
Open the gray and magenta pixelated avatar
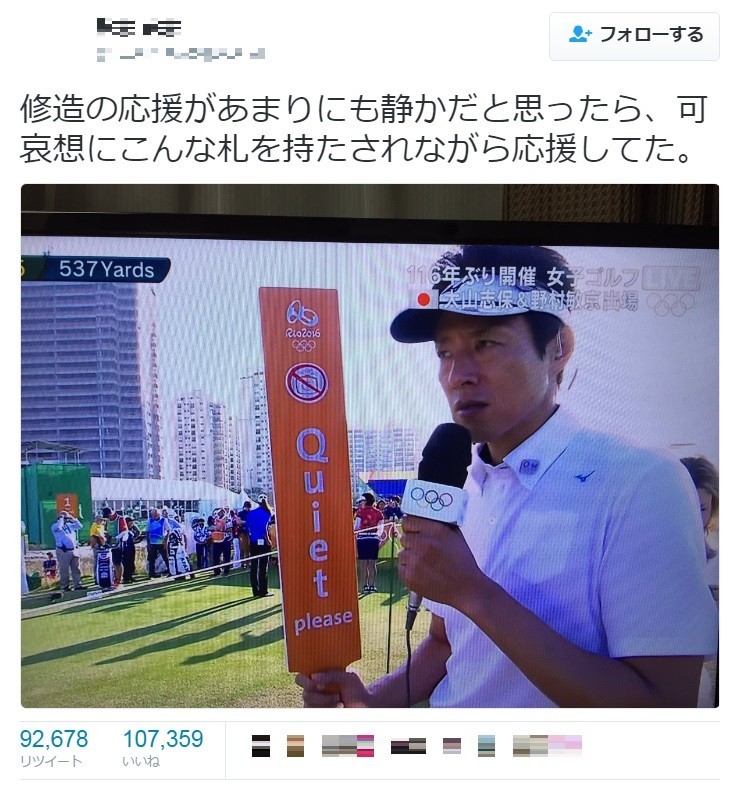[348, 745]
